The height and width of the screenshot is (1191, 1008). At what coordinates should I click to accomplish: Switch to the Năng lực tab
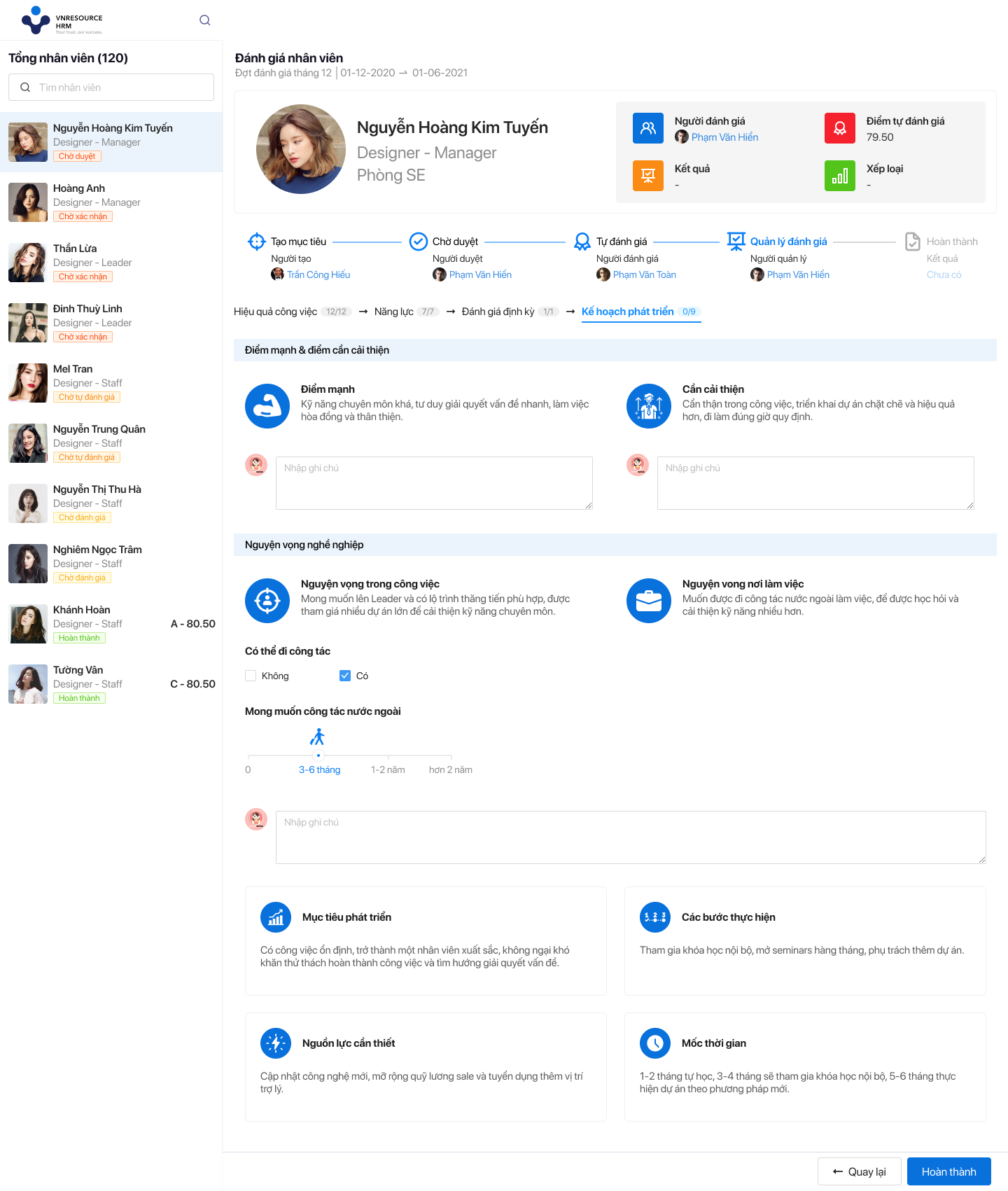coord(394,312)
